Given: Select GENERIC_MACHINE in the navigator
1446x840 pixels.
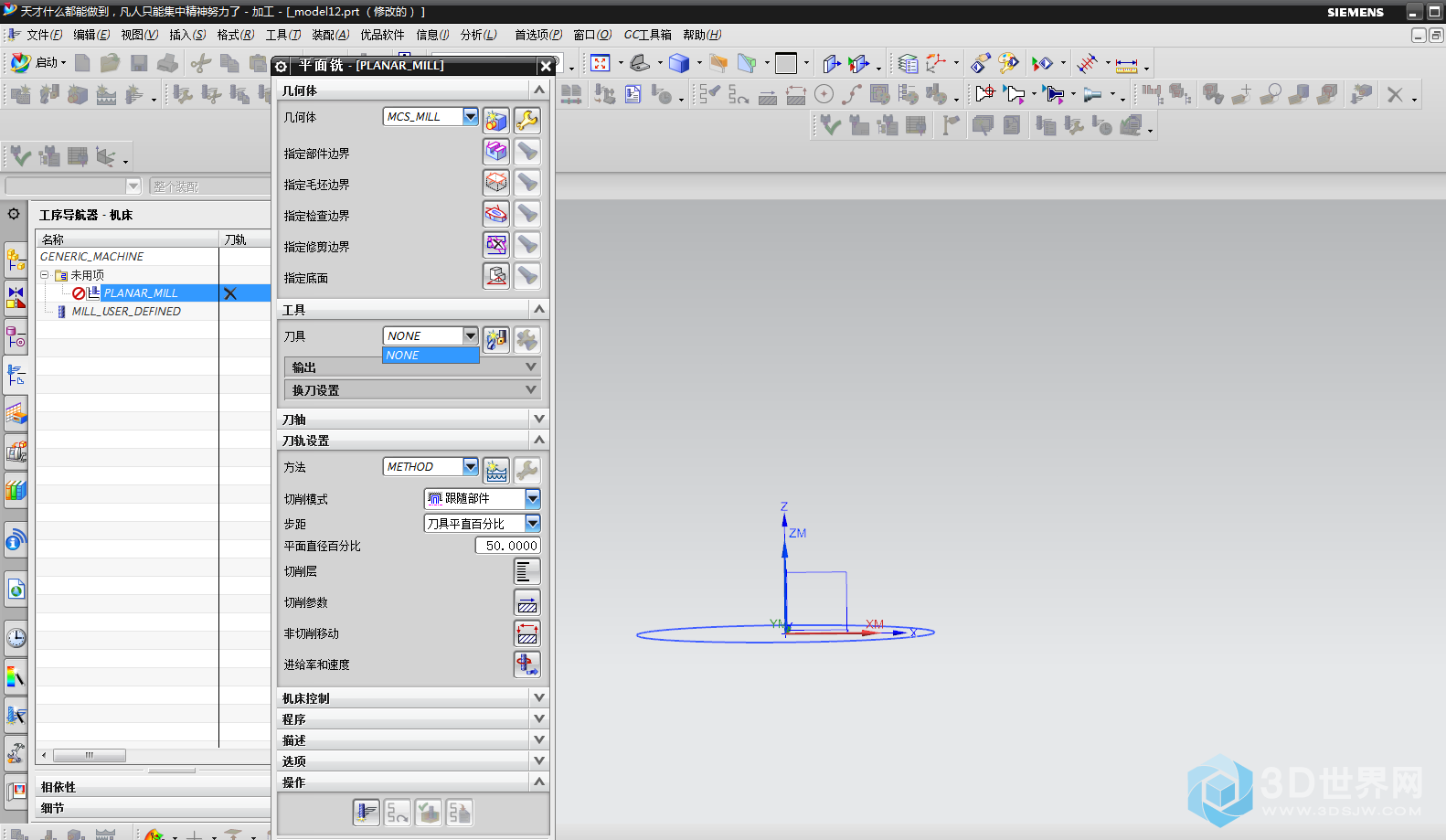Looking at the screenshot, I should (91, 256).
